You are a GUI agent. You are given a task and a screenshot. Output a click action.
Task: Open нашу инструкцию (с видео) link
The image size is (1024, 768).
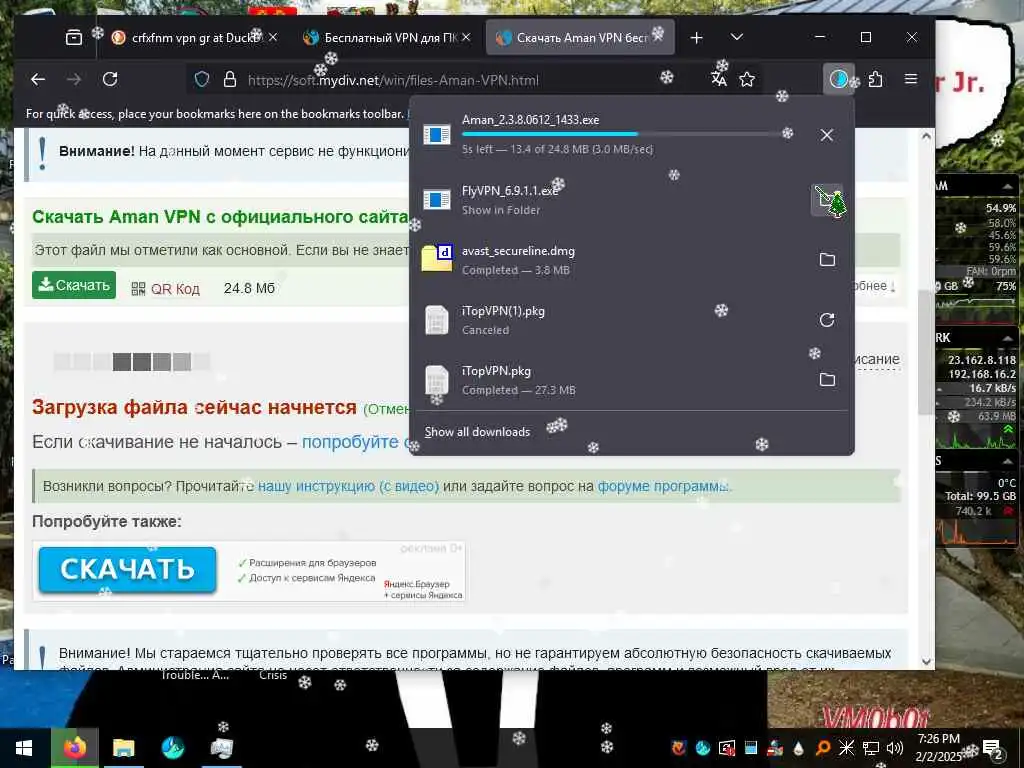(x=348, y=487)
